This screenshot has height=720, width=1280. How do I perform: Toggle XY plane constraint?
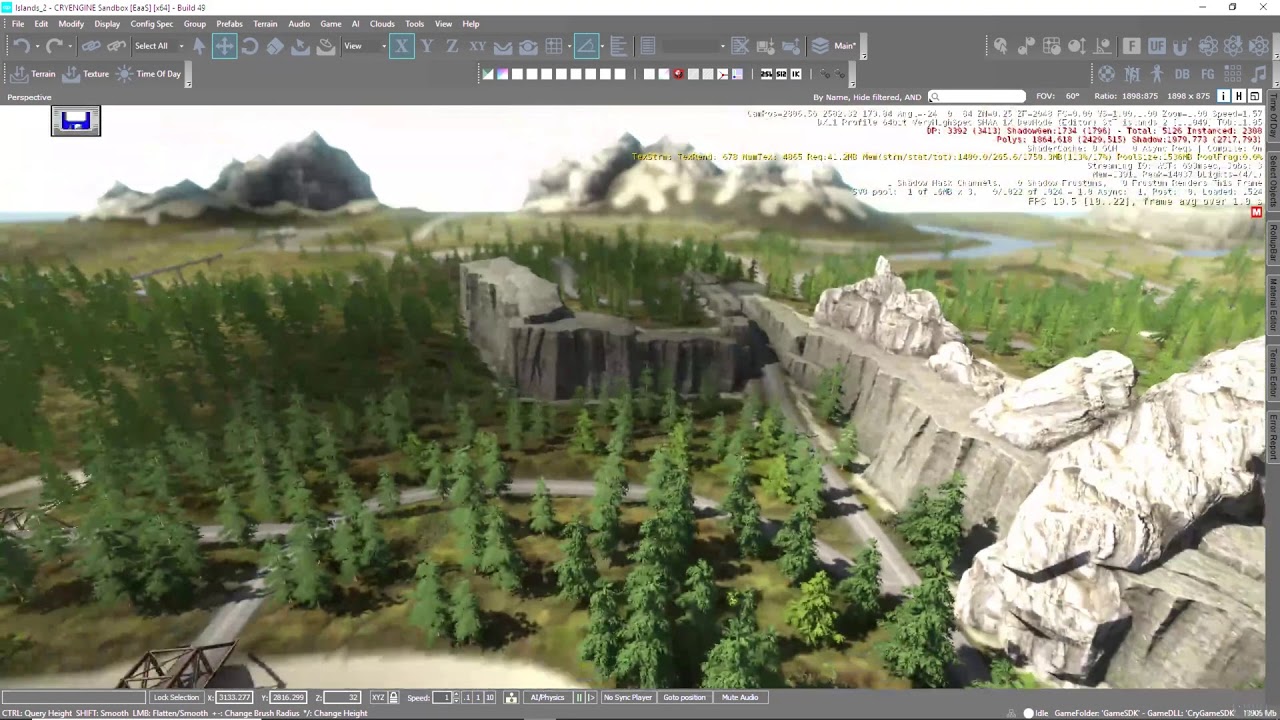pos(478,46)
